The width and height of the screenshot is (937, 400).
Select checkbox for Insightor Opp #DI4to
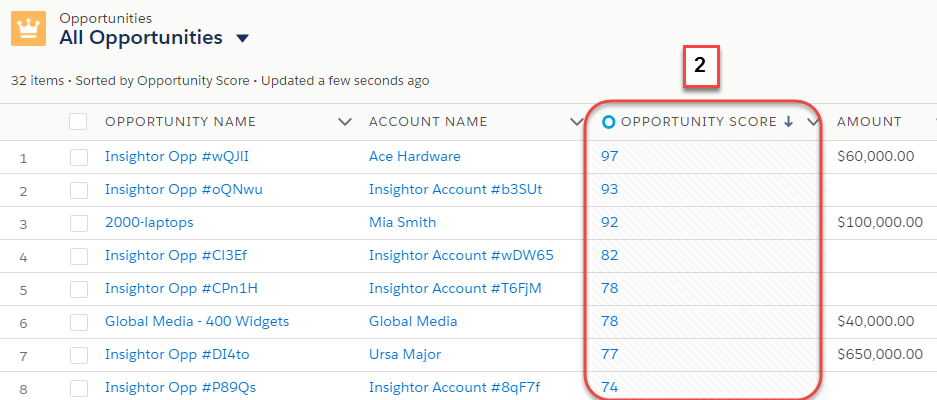[78, 355]
